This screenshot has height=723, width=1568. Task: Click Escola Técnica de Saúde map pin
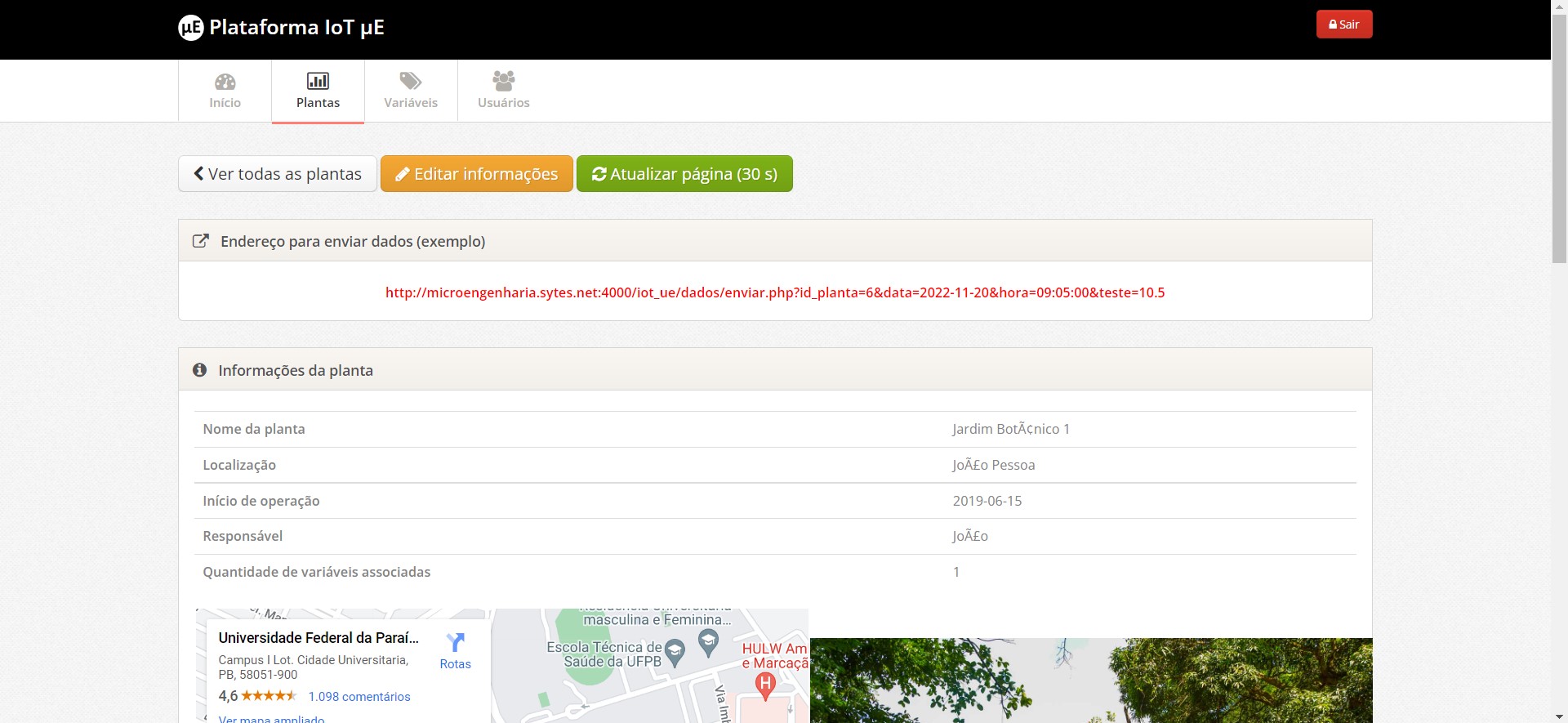(x=675, y=652)
